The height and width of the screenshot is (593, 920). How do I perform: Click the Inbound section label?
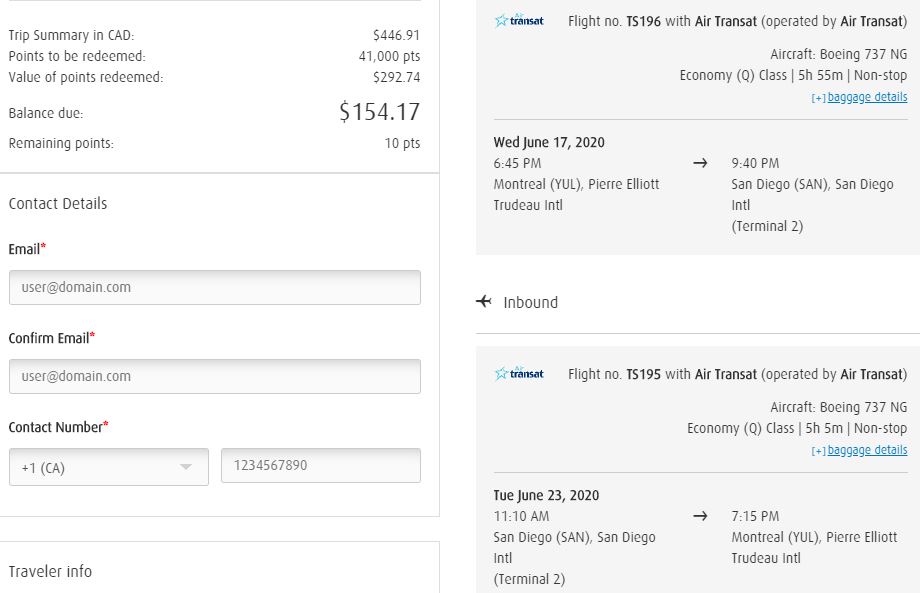530,302
